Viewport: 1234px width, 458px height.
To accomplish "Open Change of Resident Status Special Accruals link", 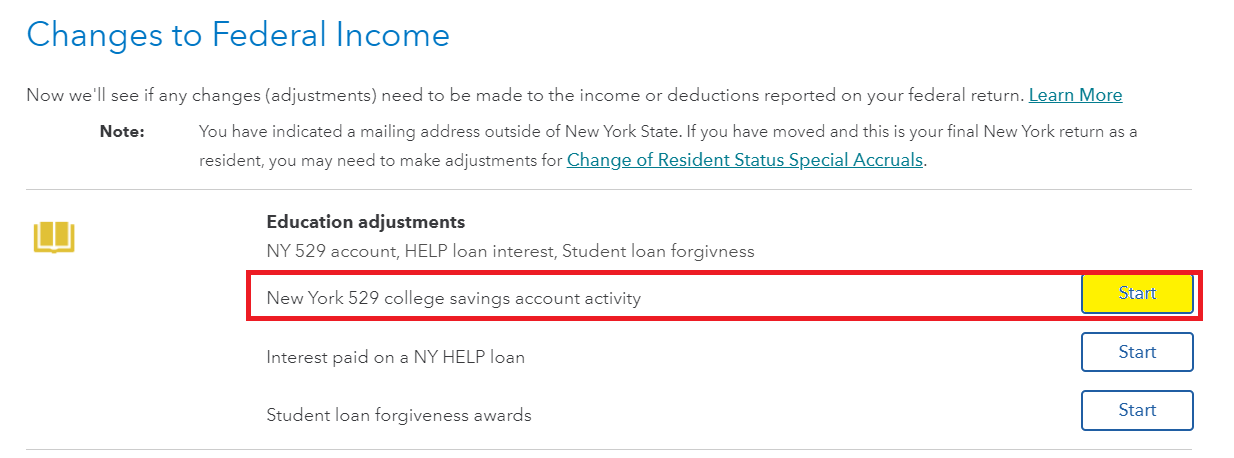I will pos(744,159).
